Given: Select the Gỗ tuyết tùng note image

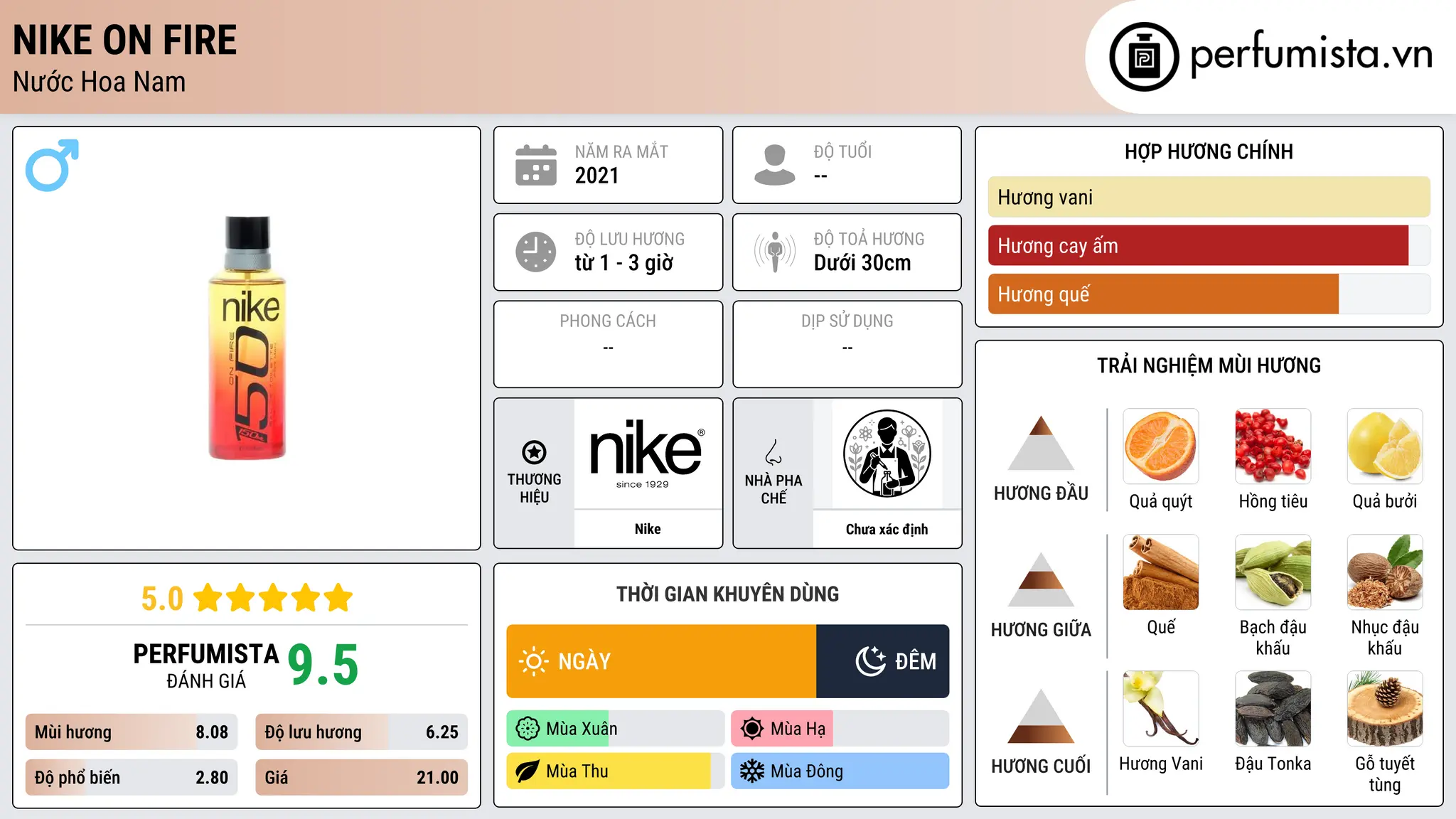Looking at the screenshot, I should click(1385, 709).
